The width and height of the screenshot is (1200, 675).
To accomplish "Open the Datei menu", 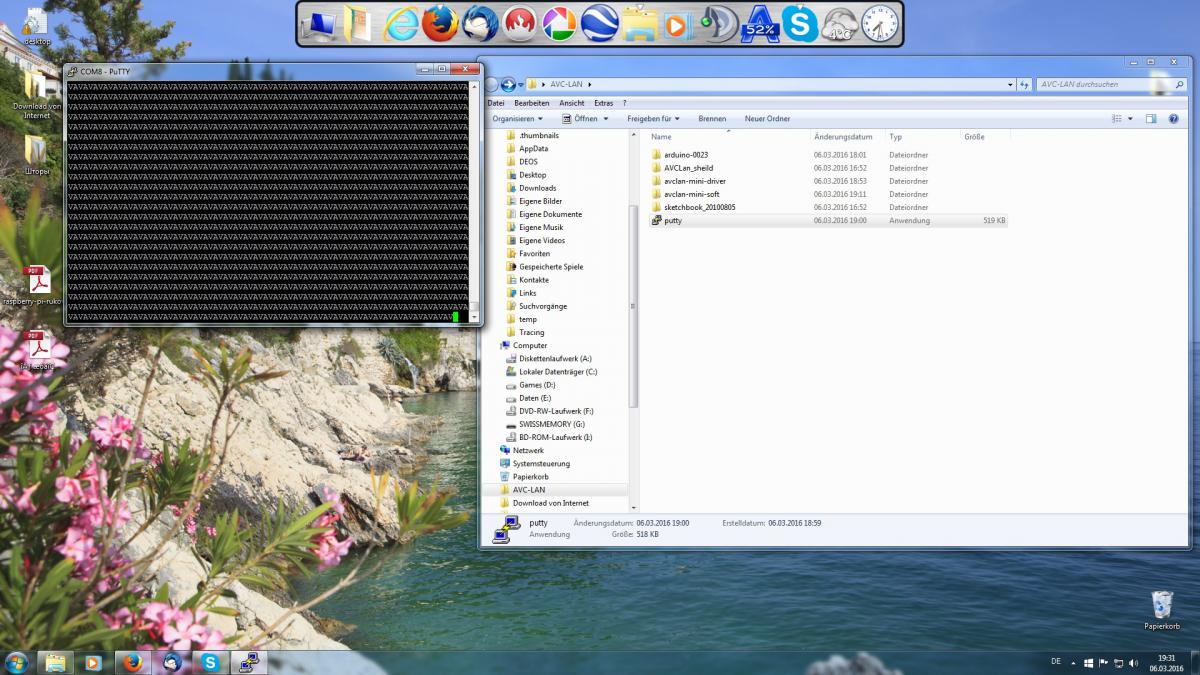I will 496,103.
